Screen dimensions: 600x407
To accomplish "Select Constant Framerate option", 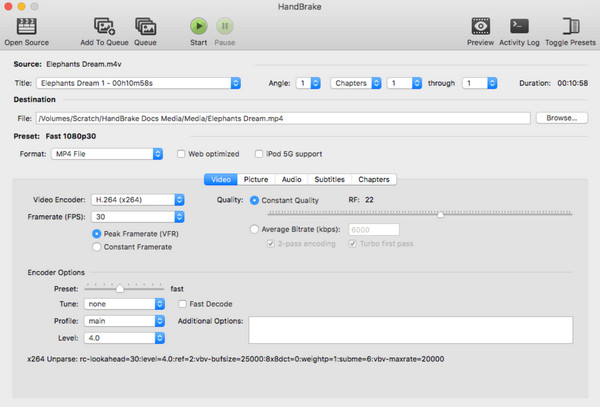I will pos(96,247).
